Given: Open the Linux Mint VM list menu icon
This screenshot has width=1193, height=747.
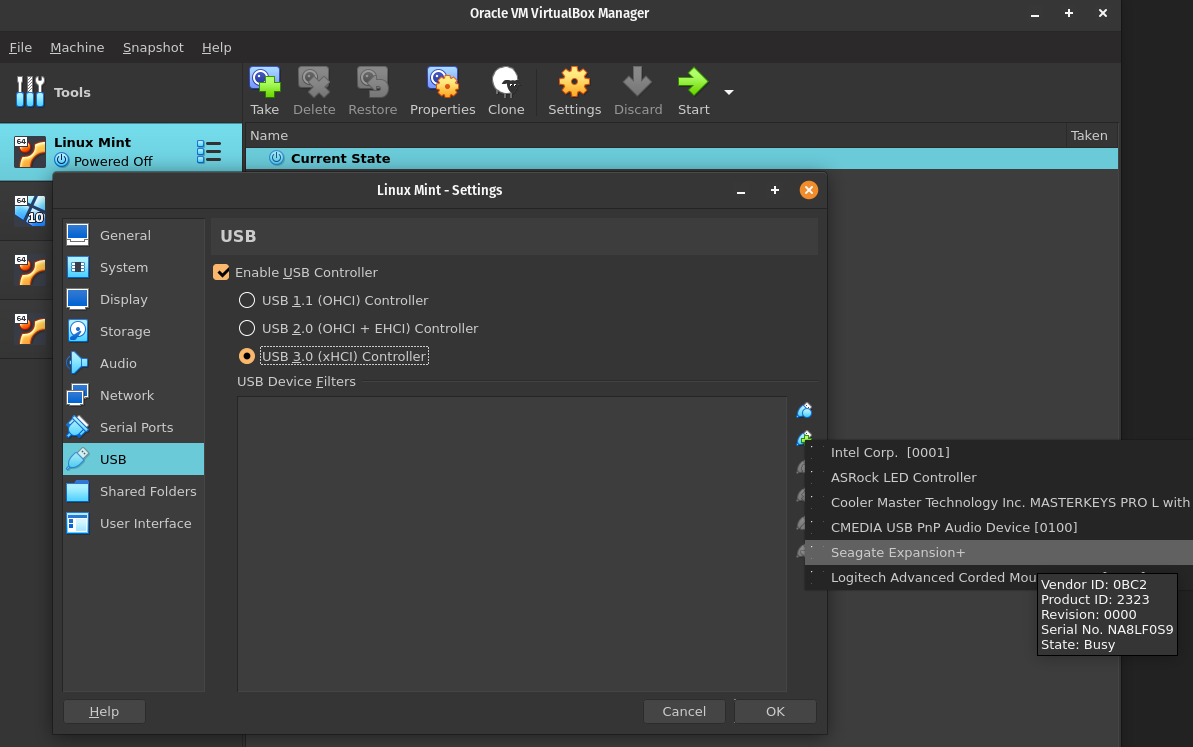Looking at the screenshot, I should [208, 151].
